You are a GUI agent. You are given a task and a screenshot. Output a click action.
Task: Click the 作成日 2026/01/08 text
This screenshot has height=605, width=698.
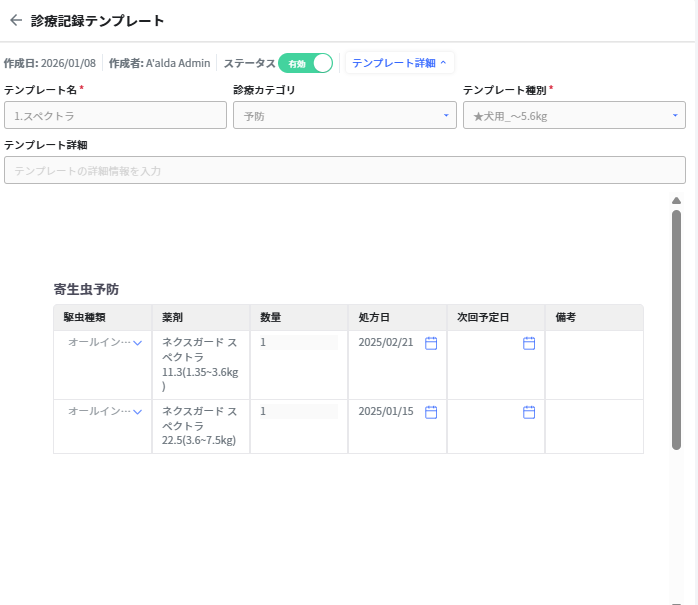tap(50, 63)
